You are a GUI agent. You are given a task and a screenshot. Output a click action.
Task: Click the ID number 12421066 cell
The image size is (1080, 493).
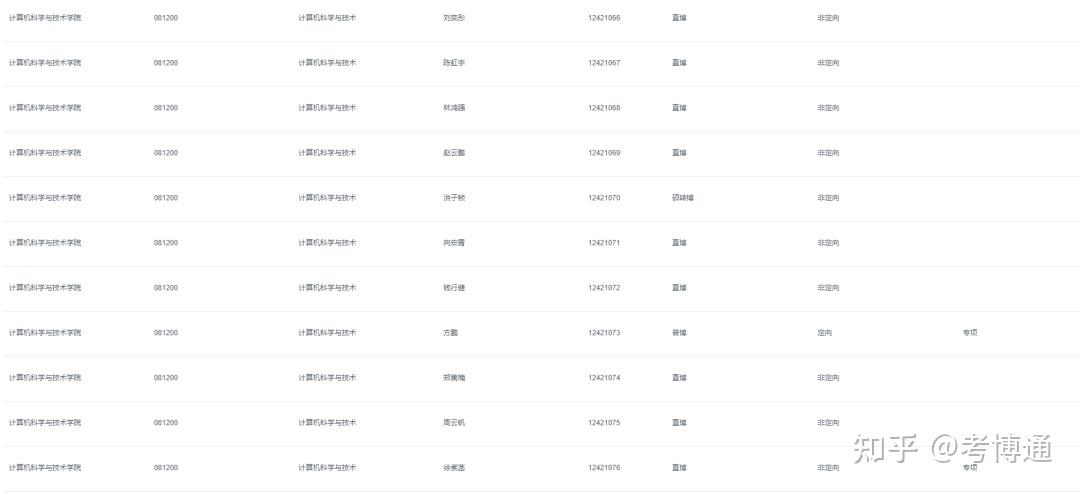pyautogui.click(x=604, y=18)
